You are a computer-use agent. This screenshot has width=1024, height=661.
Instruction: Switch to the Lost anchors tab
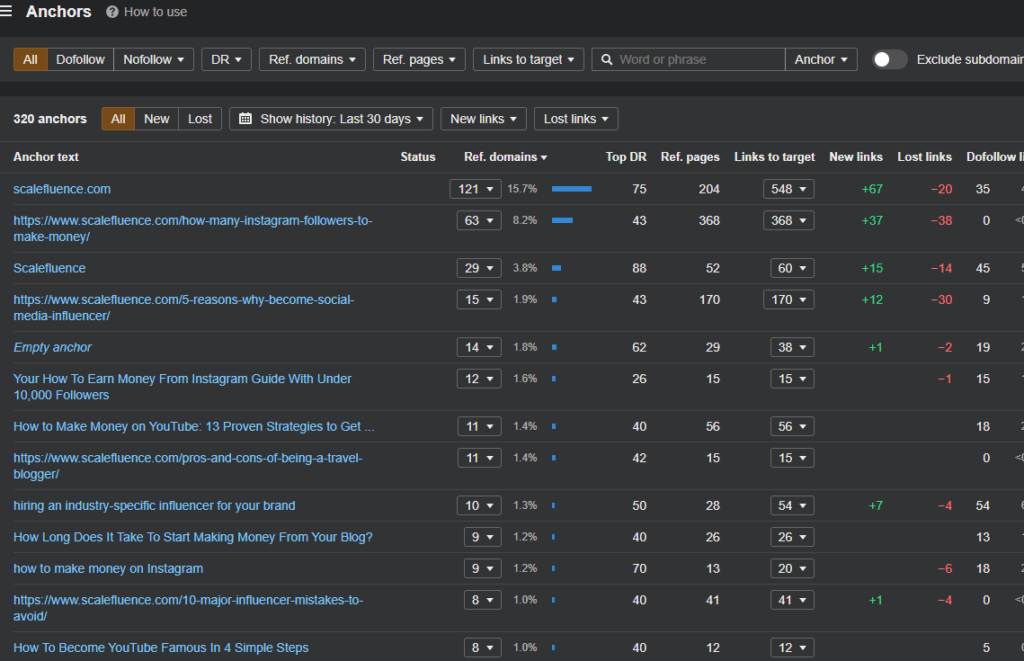click(x=200, y=119)
